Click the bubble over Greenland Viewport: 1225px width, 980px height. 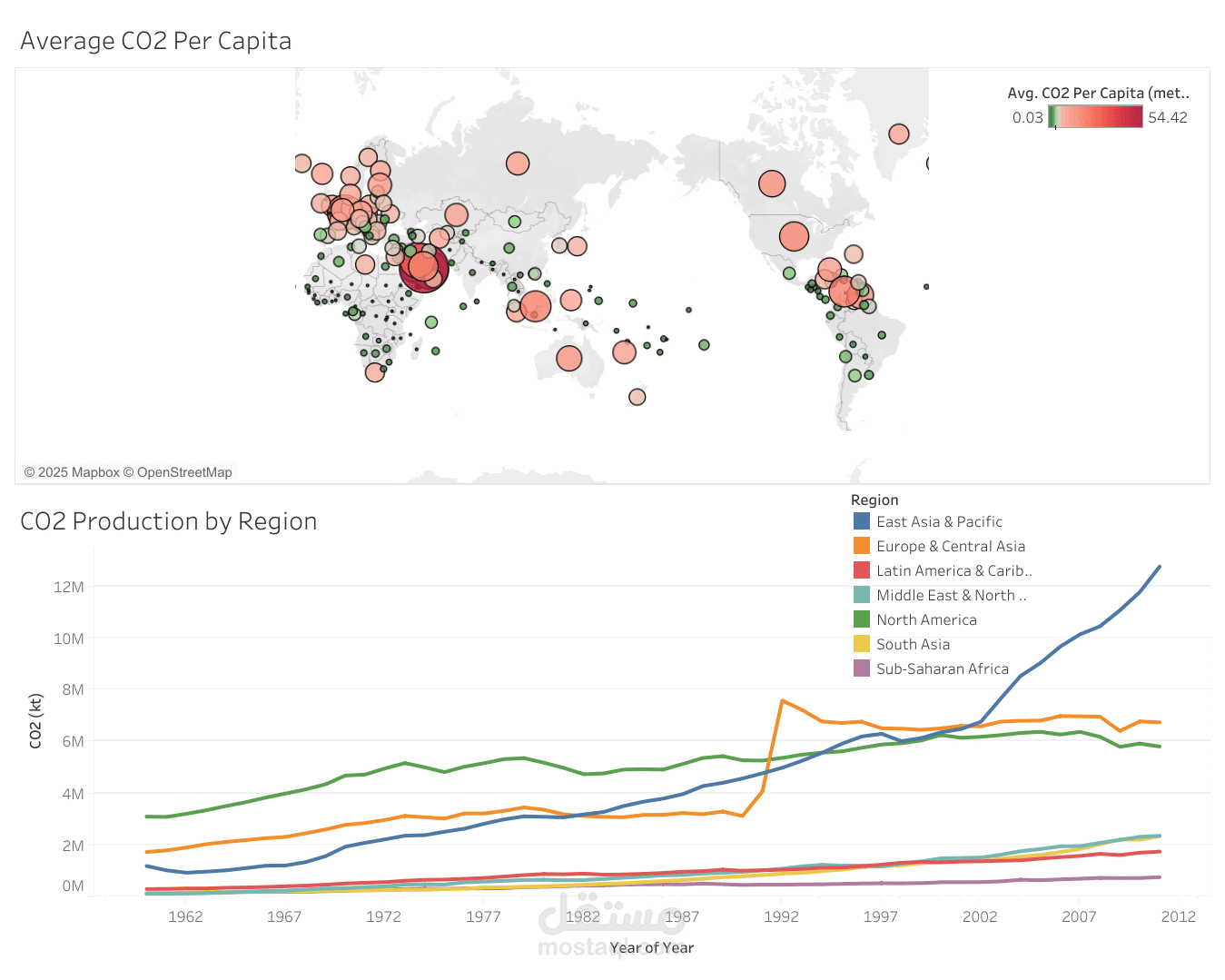pos(899,134)
